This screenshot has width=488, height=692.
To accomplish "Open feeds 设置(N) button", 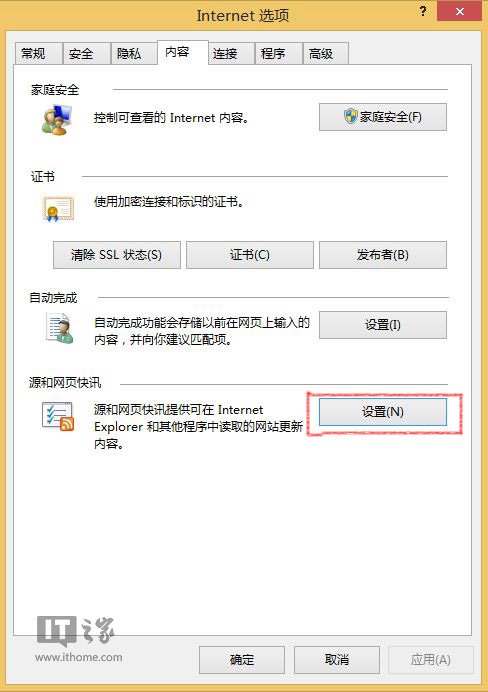I will (x=383, y=412).
